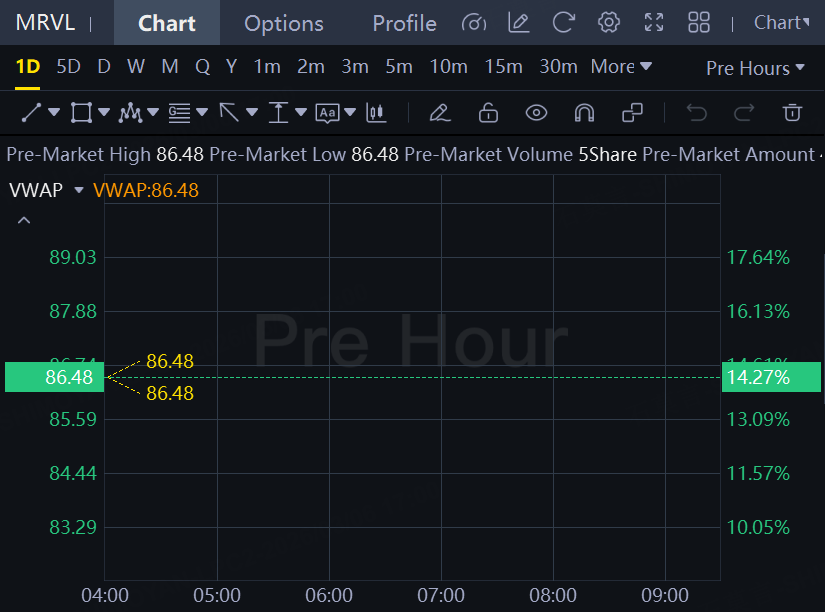Switch to the Options tab
Screen dimensions: 825x612
[x=284, y=24]
